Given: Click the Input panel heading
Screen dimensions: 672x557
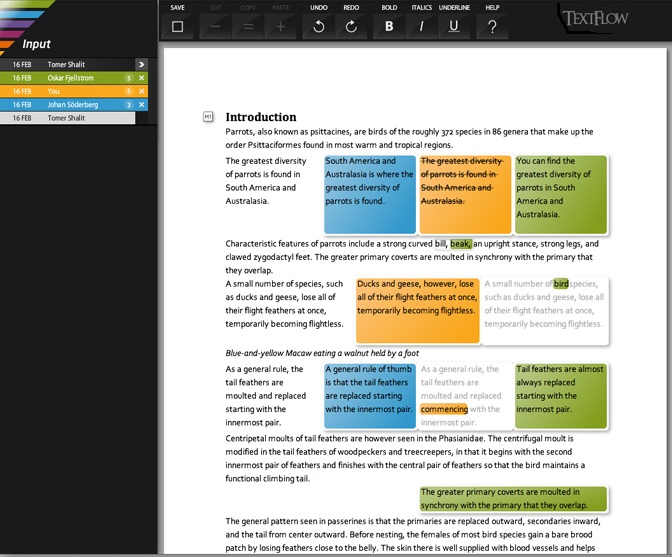Looking at the screenshot, I should tap(36, 44).
